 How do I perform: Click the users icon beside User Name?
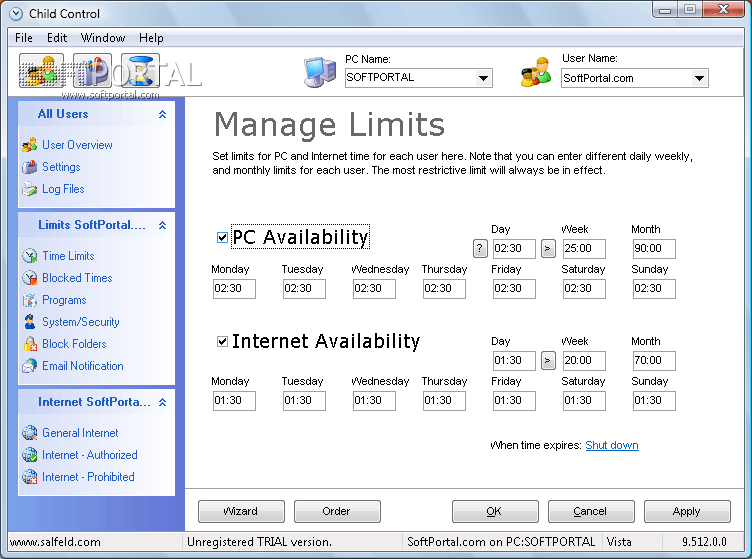click(536, 72)
